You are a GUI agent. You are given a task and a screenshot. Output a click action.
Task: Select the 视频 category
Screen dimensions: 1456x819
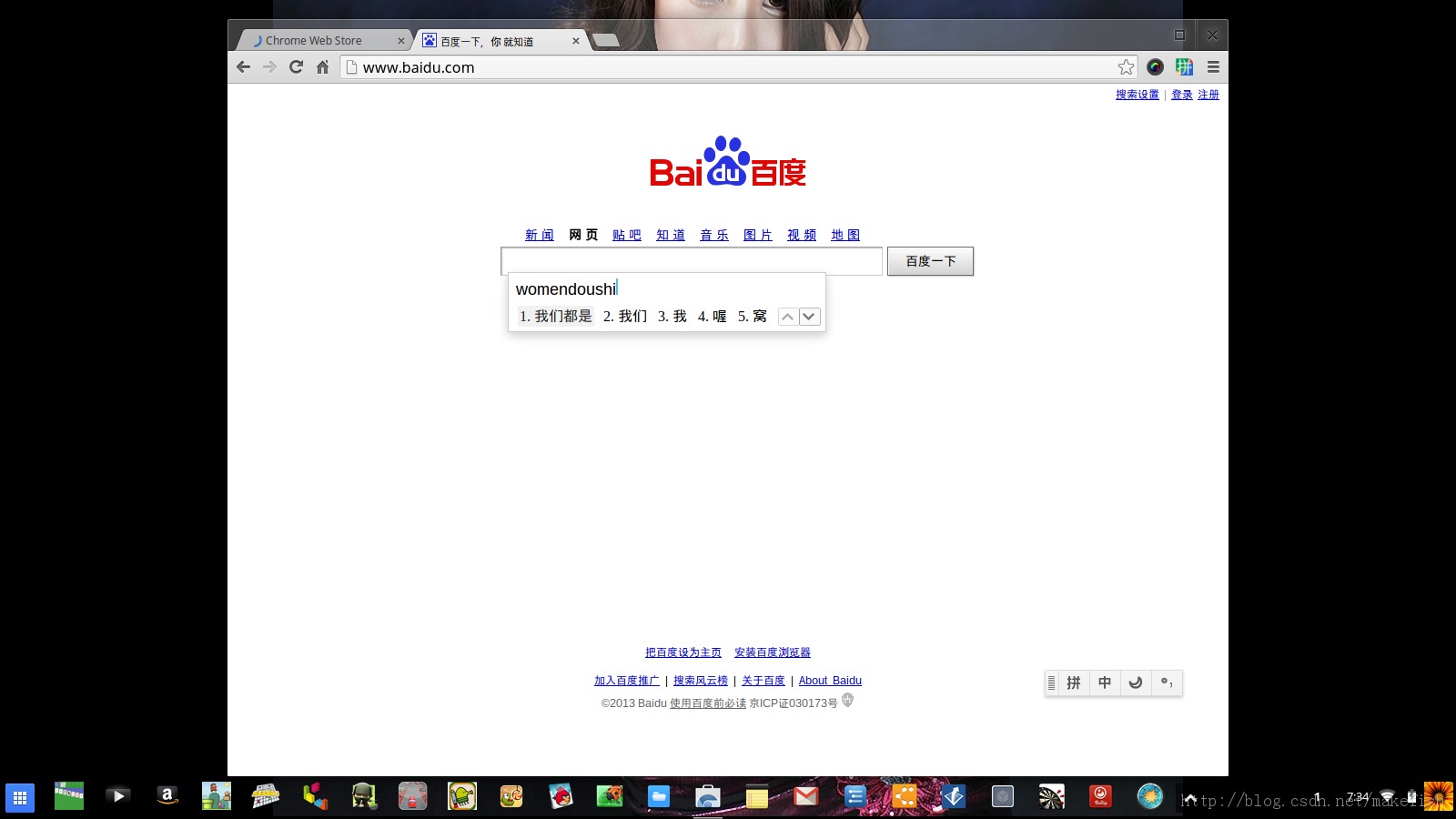802,235
